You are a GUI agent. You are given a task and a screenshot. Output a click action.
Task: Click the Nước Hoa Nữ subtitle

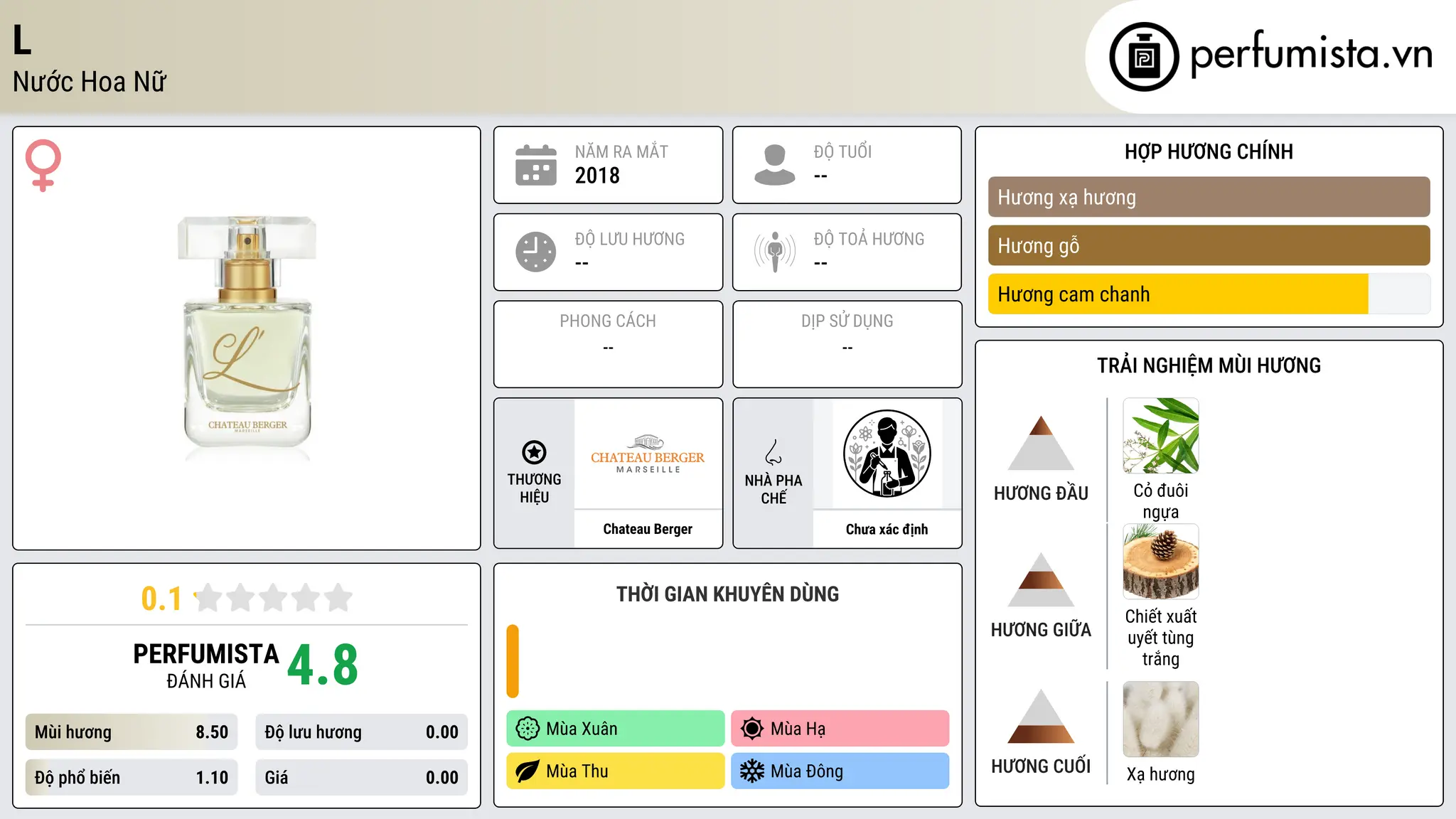tap(90, 82)
